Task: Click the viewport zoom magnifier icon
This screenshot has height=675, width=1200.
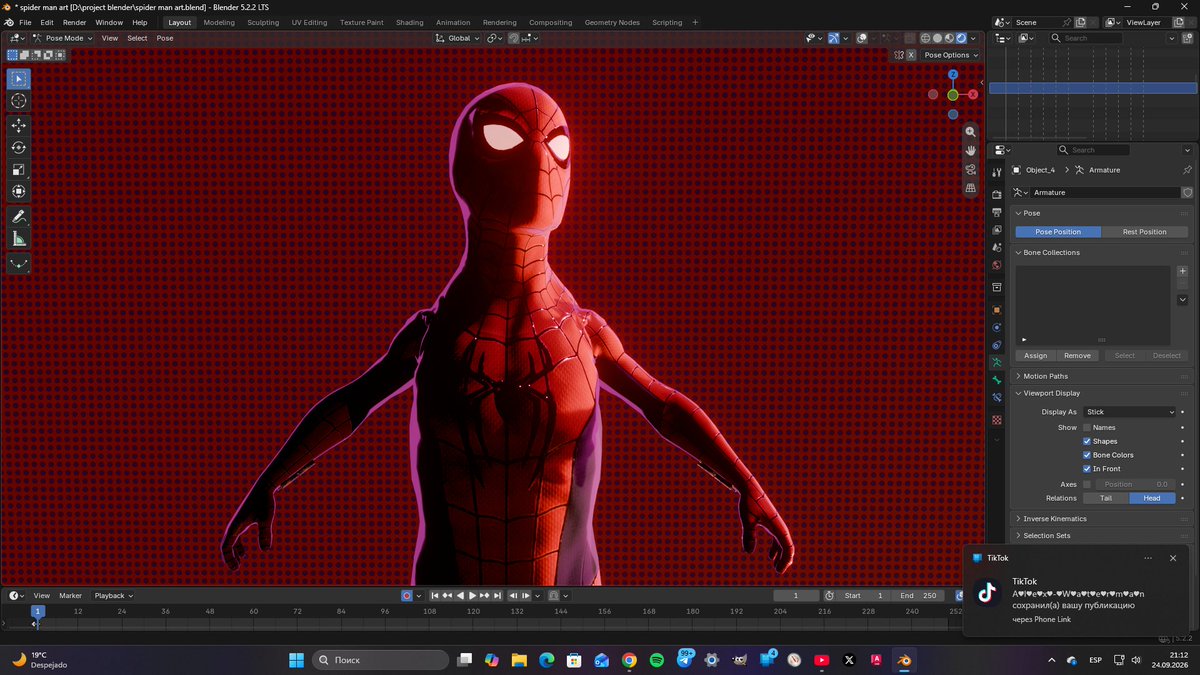Action: (970, 132)
